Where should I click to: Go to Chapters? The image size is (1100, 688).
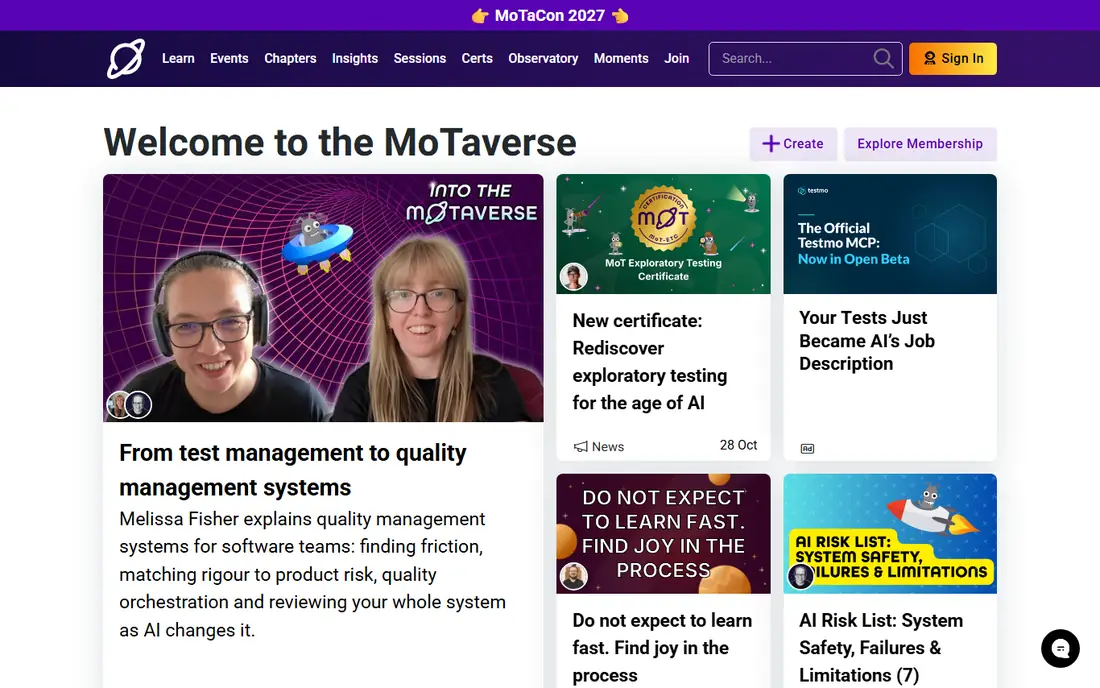tap(290, 58)
